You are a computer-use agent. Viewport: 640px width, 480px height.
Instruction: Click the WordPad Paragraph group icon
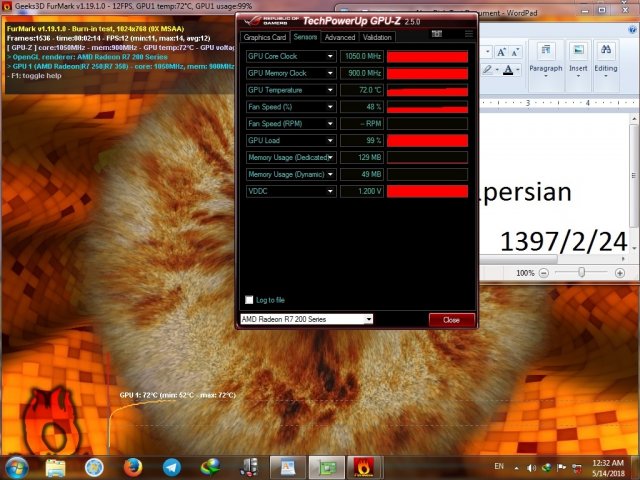tap(546, 51)
